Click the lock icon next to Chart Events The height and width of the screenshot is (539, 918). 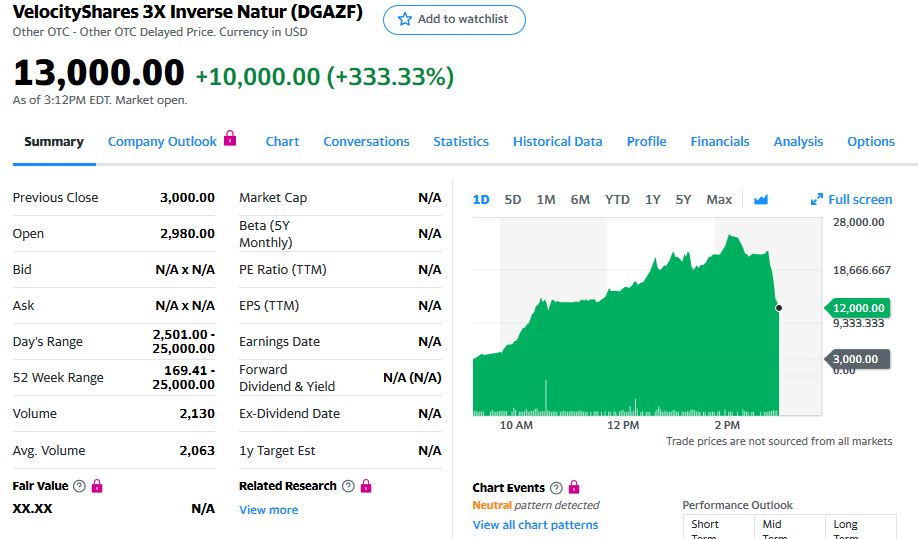pyautogui.click(x=574, y=487)
